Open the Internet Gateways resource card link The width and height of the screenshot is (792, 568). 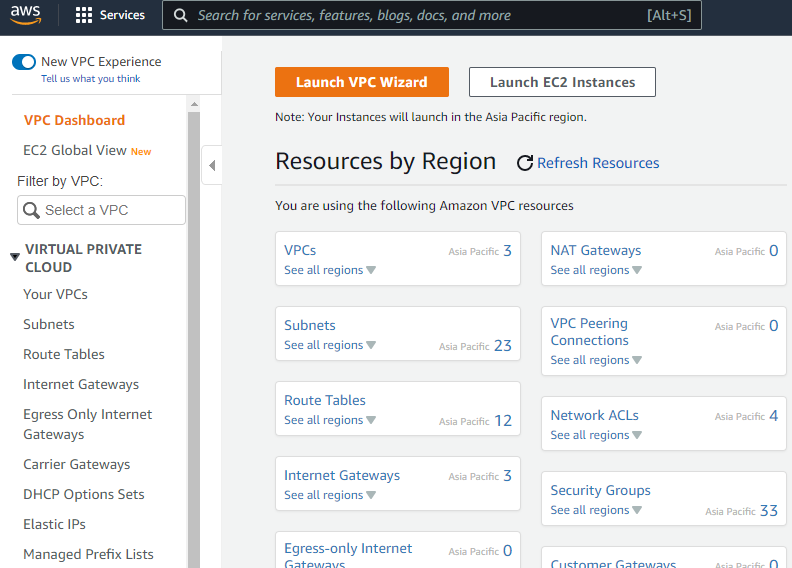[342, 475]
